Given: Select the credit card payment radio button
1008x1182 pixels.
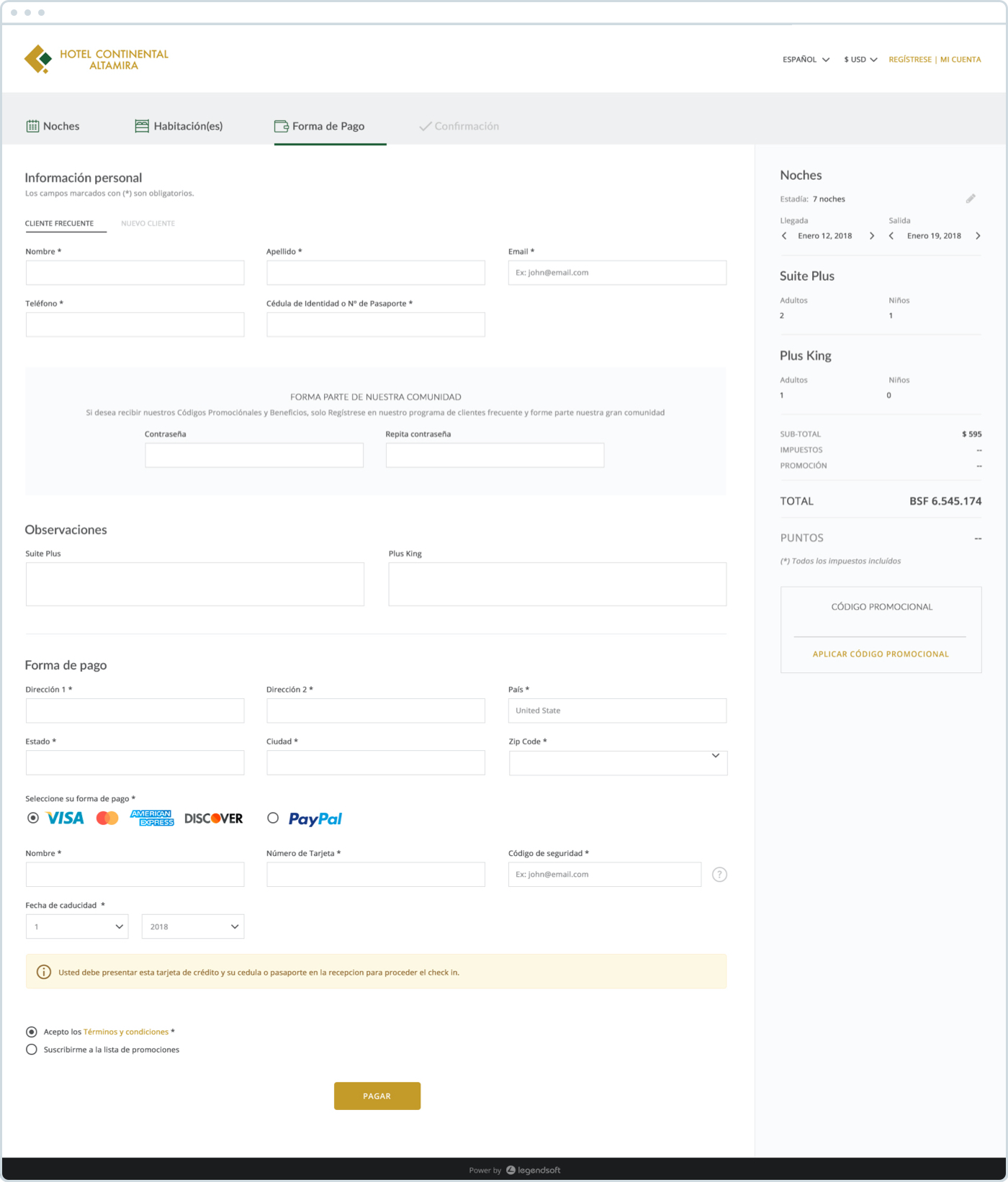Looking at the screenshot, I should 33,818.
